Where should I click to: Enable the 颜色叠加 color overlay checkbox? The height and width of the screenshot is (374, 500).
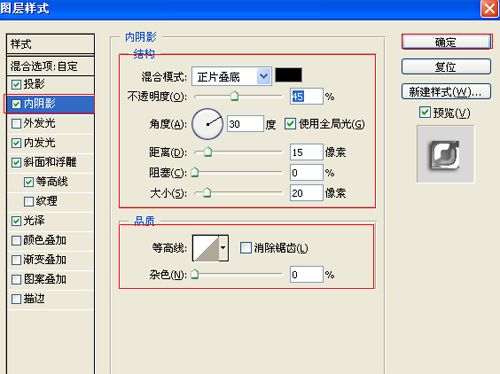click(x=16, y=241)
